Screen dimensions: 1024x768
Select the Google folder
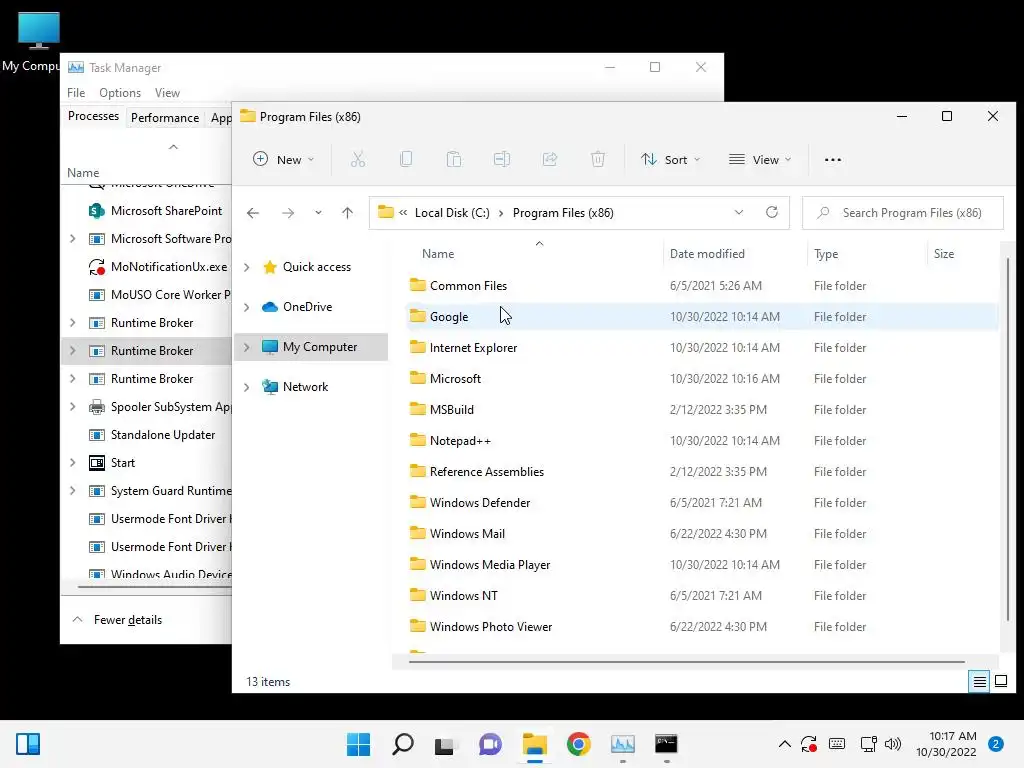tap(701, 317)
